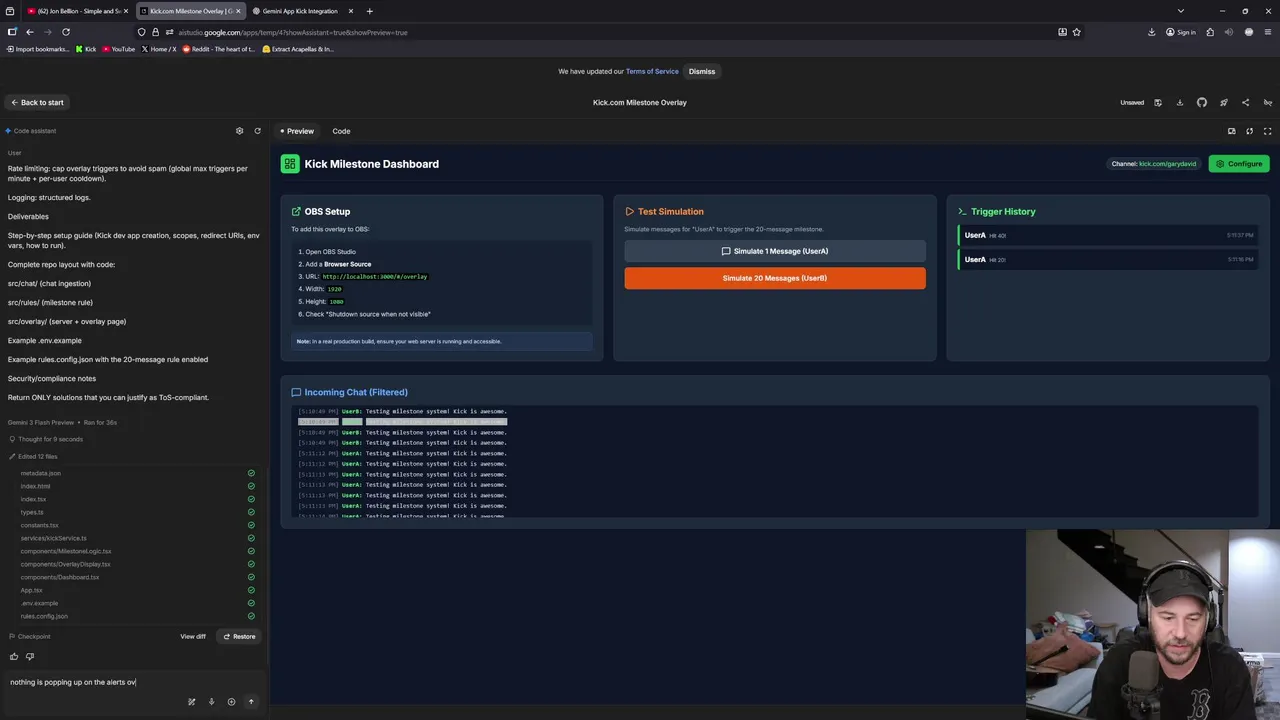
Task: Open the list all tabs dropdown arrow
Action: click(x=1180, y=11)
